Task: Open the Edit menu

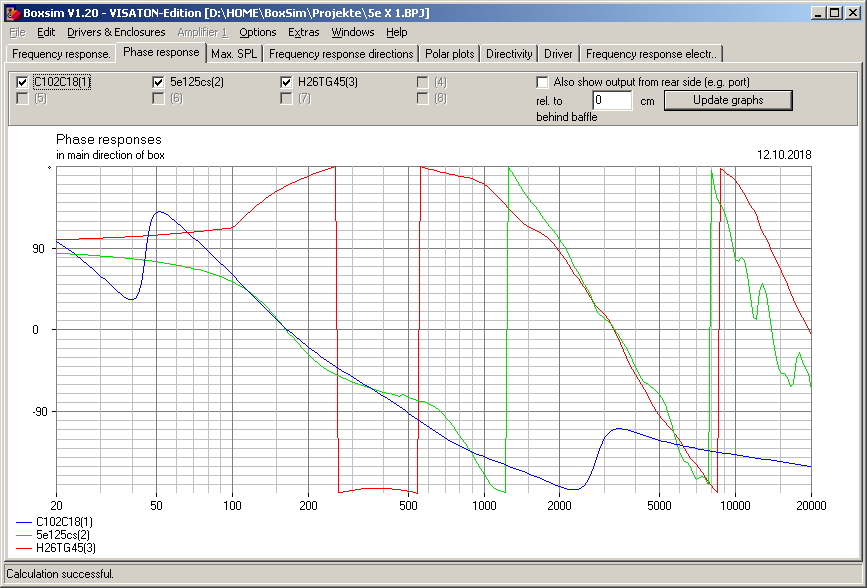Action: (46, 32)
